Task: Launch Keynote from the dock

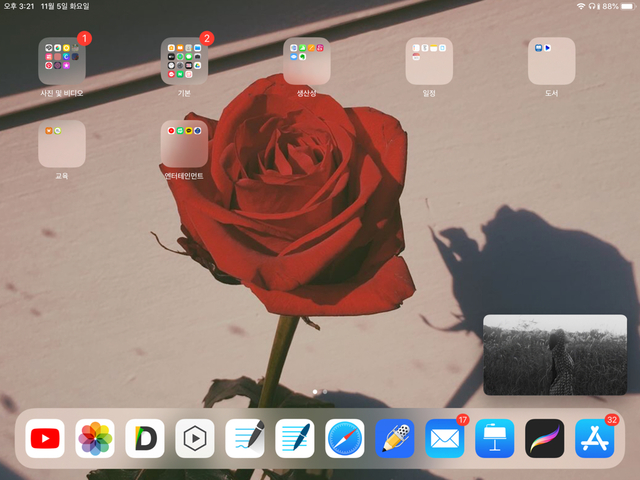Action: pyautogui.click(x=495, y=438)
